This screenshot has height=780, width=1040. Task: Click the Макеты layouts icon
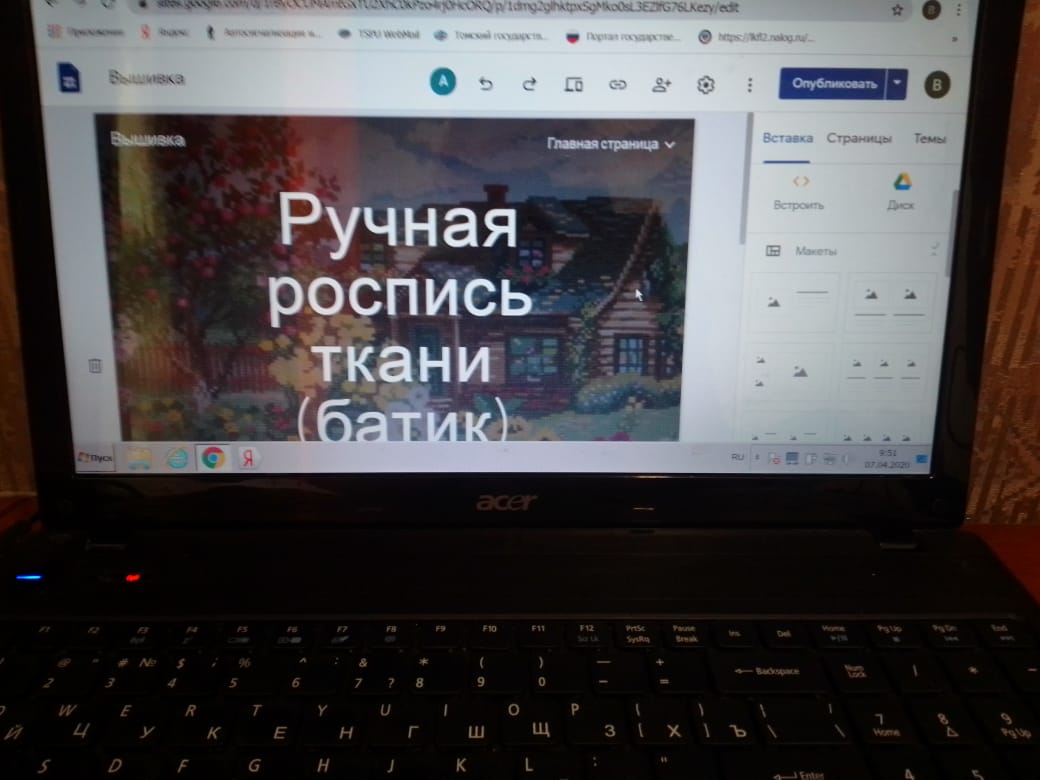773,251
